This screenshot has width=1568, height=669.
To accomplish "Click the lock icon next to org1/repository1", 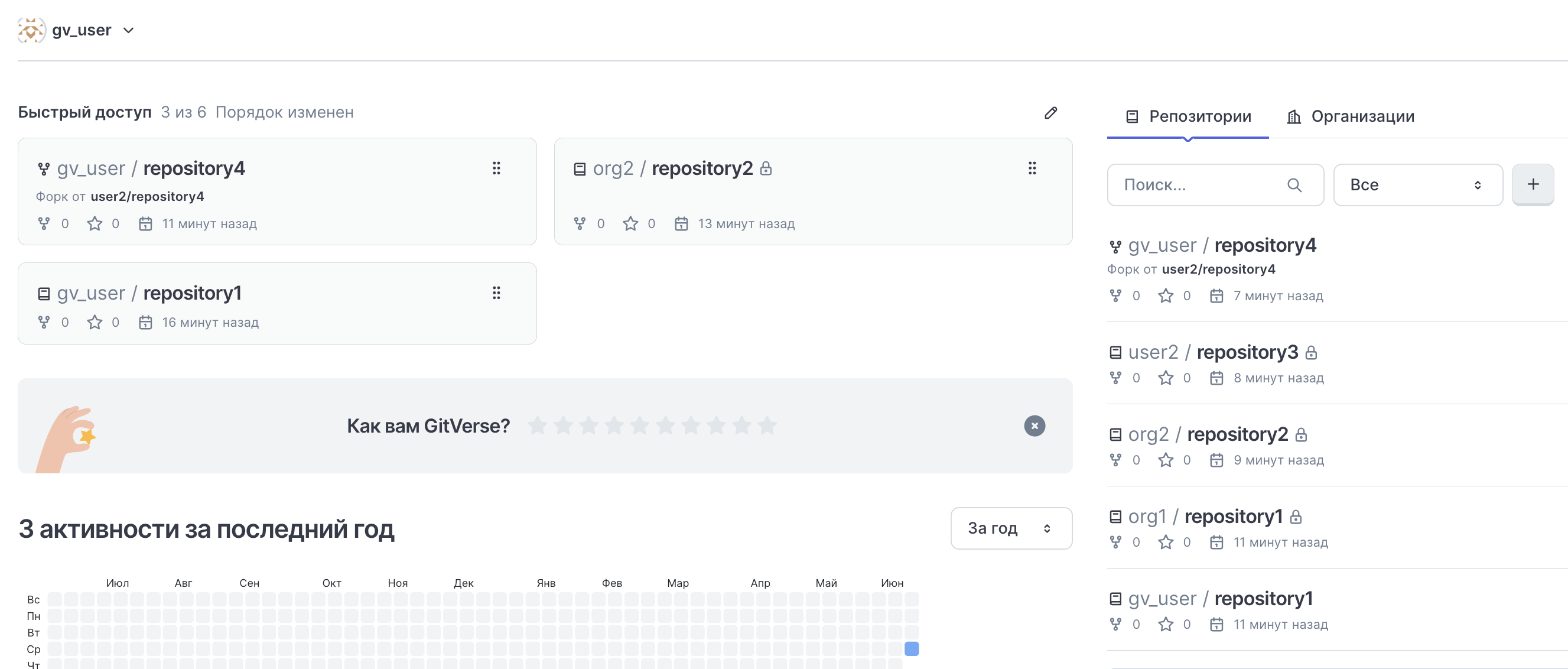I will pos(1296,517).
